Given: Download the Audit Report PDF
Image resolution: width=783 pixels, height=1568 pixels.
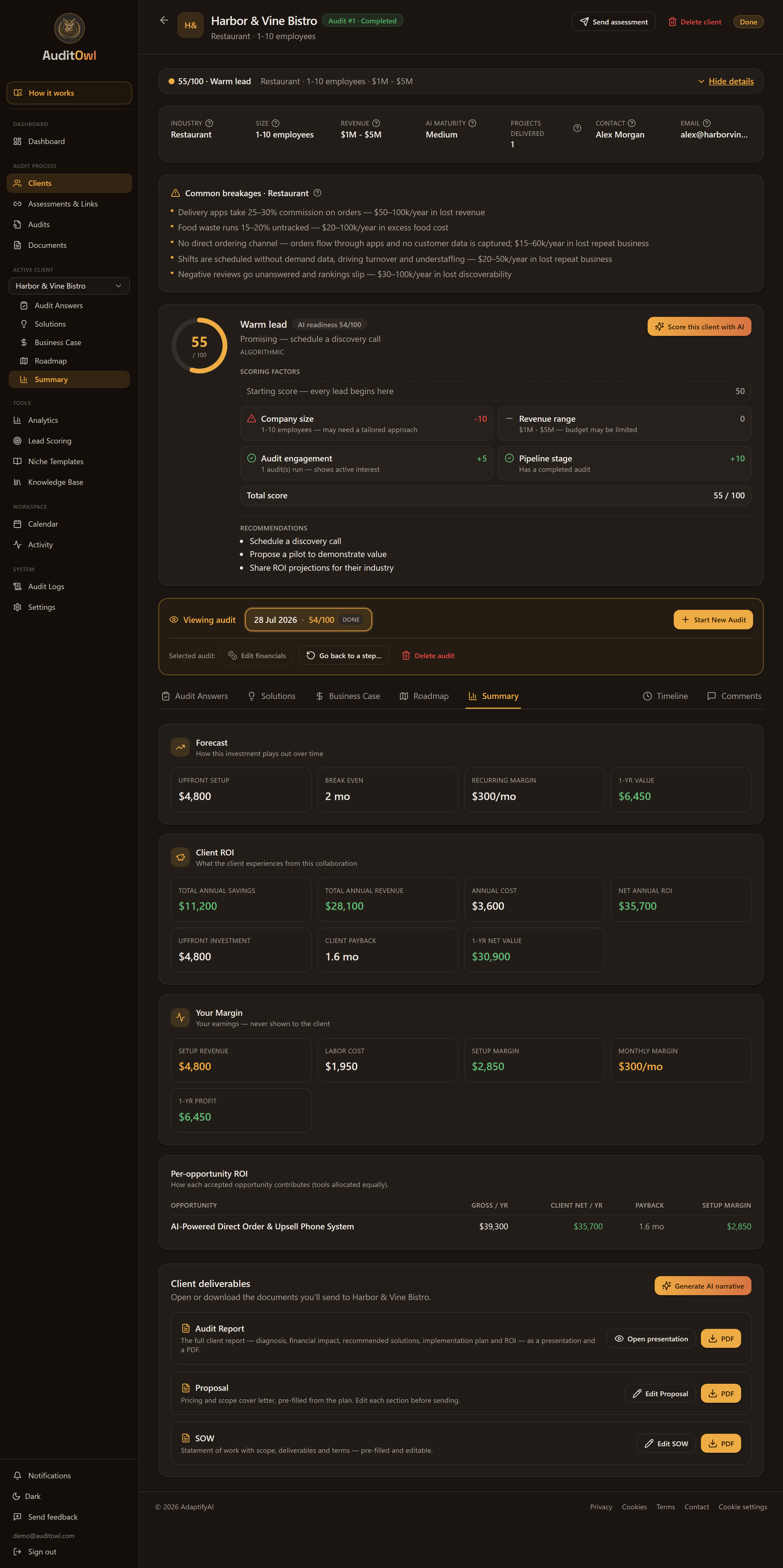Looking at the screenshot, I should click(x=721, y=1339).
